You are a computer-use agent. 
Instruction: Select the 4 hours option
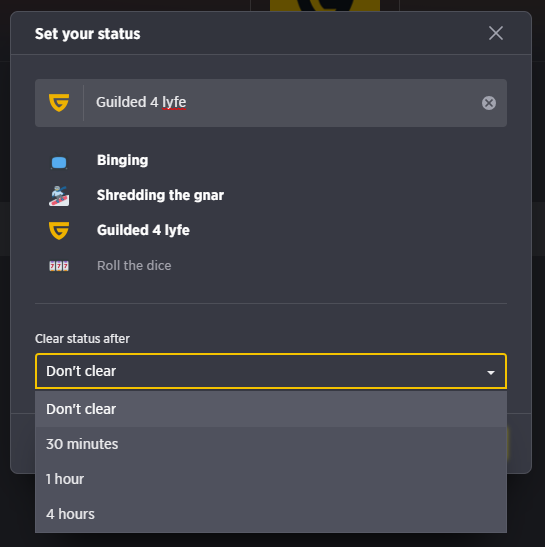click(271, 514)
